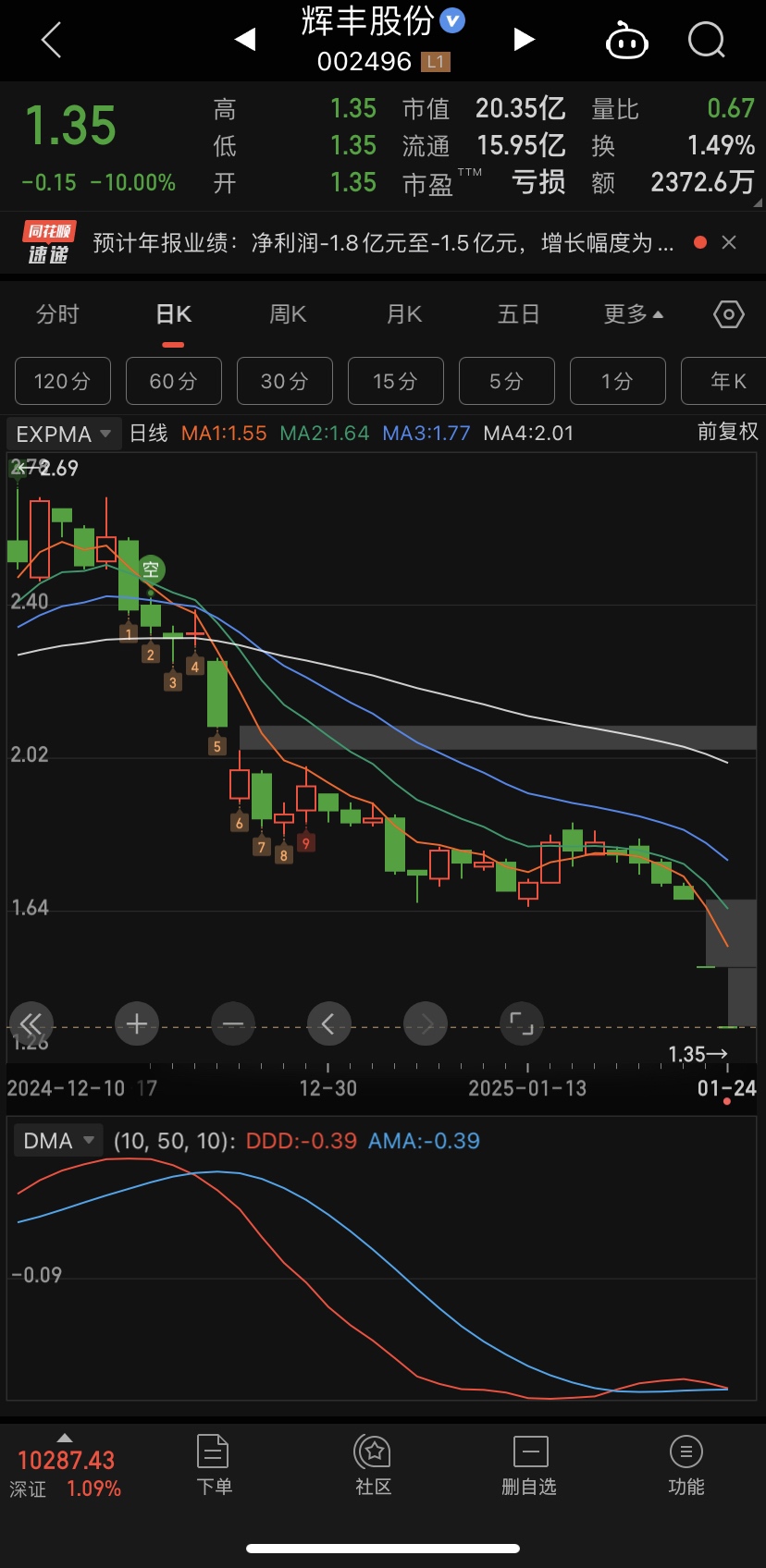Viewport: 766px width, 1568px height.
Task: Edit DMA parameters (10, 50, 10)
Action: (x=174, y=1141)
